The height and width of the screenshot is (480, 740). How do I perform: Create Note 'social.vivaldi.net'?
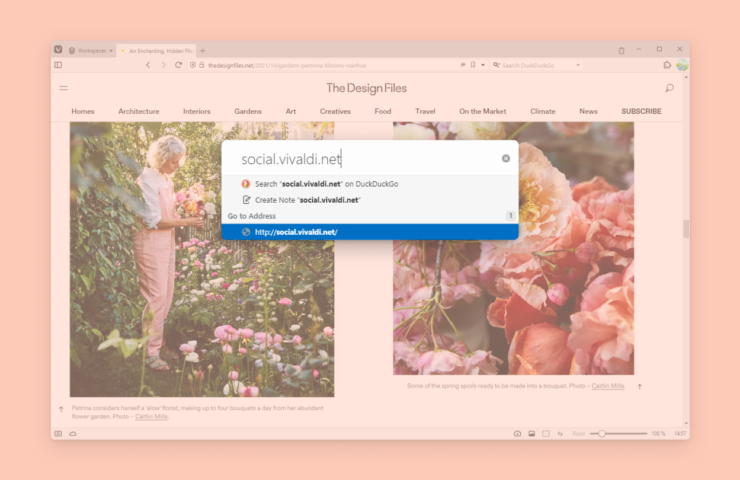pos(370,200)
